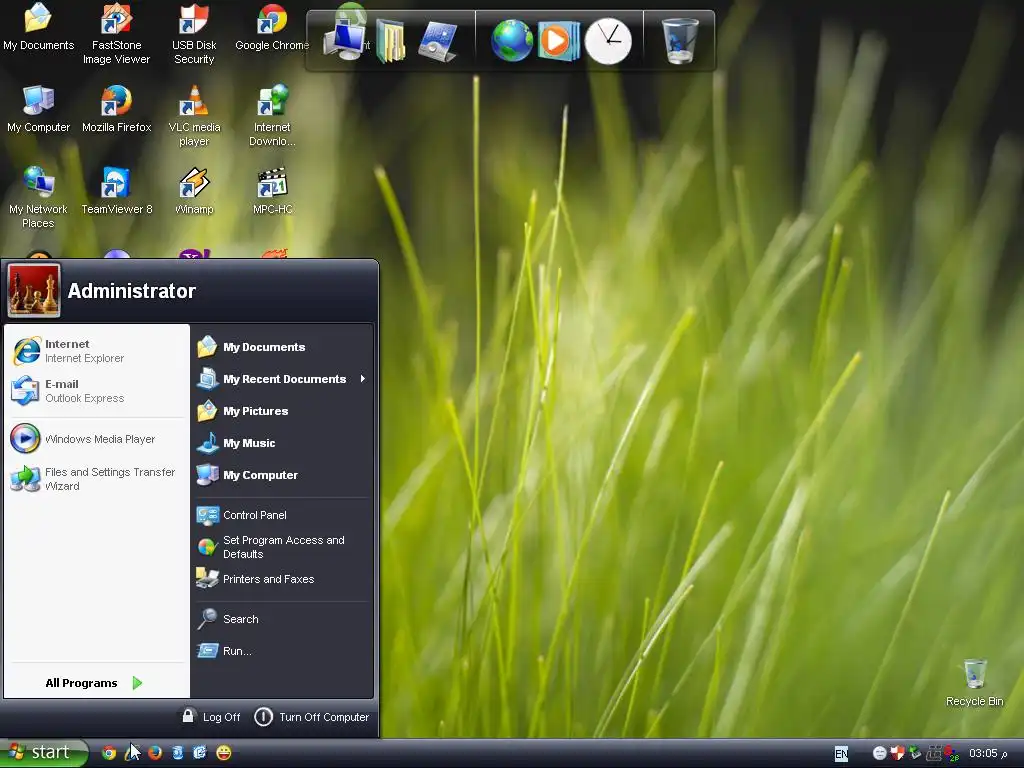1024x768 pixels.
Task: Open USB Disk Security shortcut
Action: pyautogui.click(x=194, y=34)
